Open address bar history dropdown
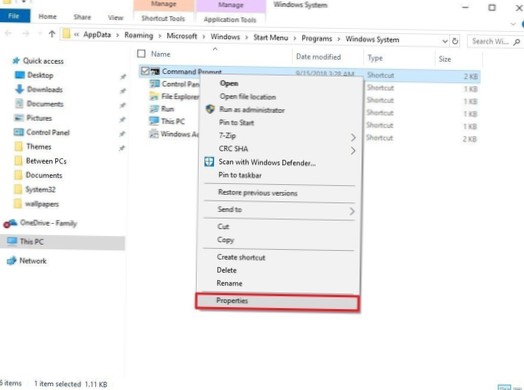This screenshot has width=524, height=390. 445,41
